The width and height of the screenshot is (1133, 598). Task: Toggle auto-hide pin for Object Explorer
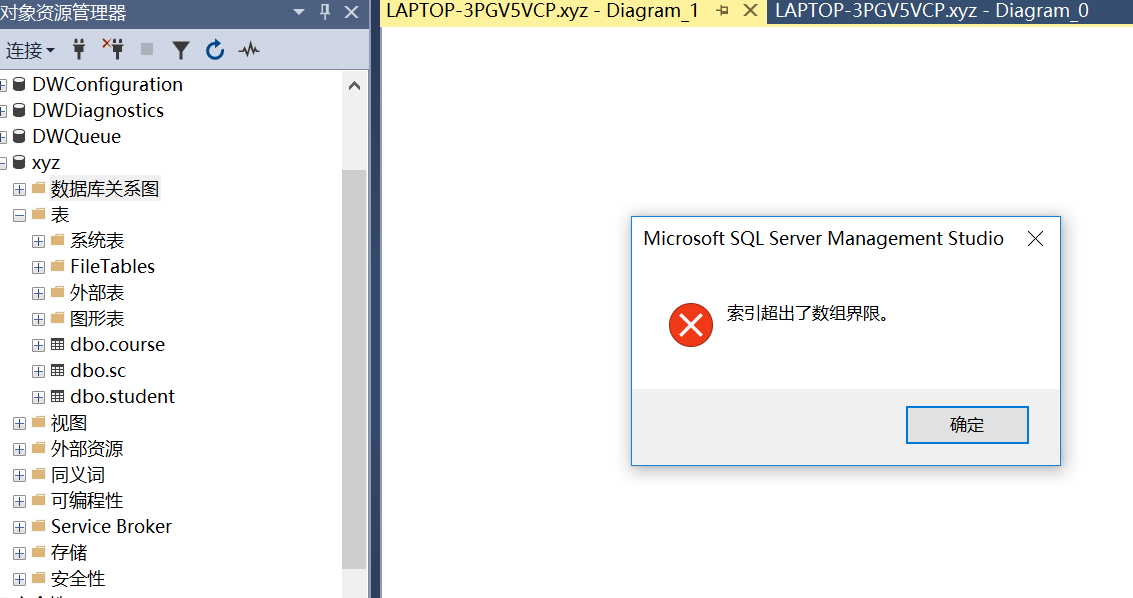tap(325, 12)
